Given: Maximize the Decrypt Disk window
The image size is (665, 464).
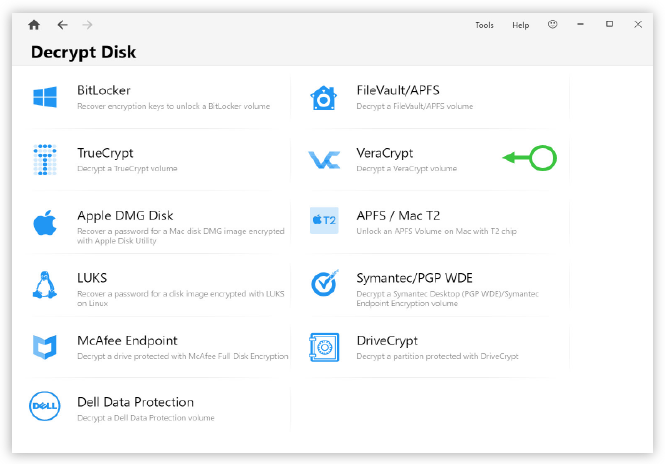Looking at the screenshot, I should pyautogui.click(x=609, y=24).
